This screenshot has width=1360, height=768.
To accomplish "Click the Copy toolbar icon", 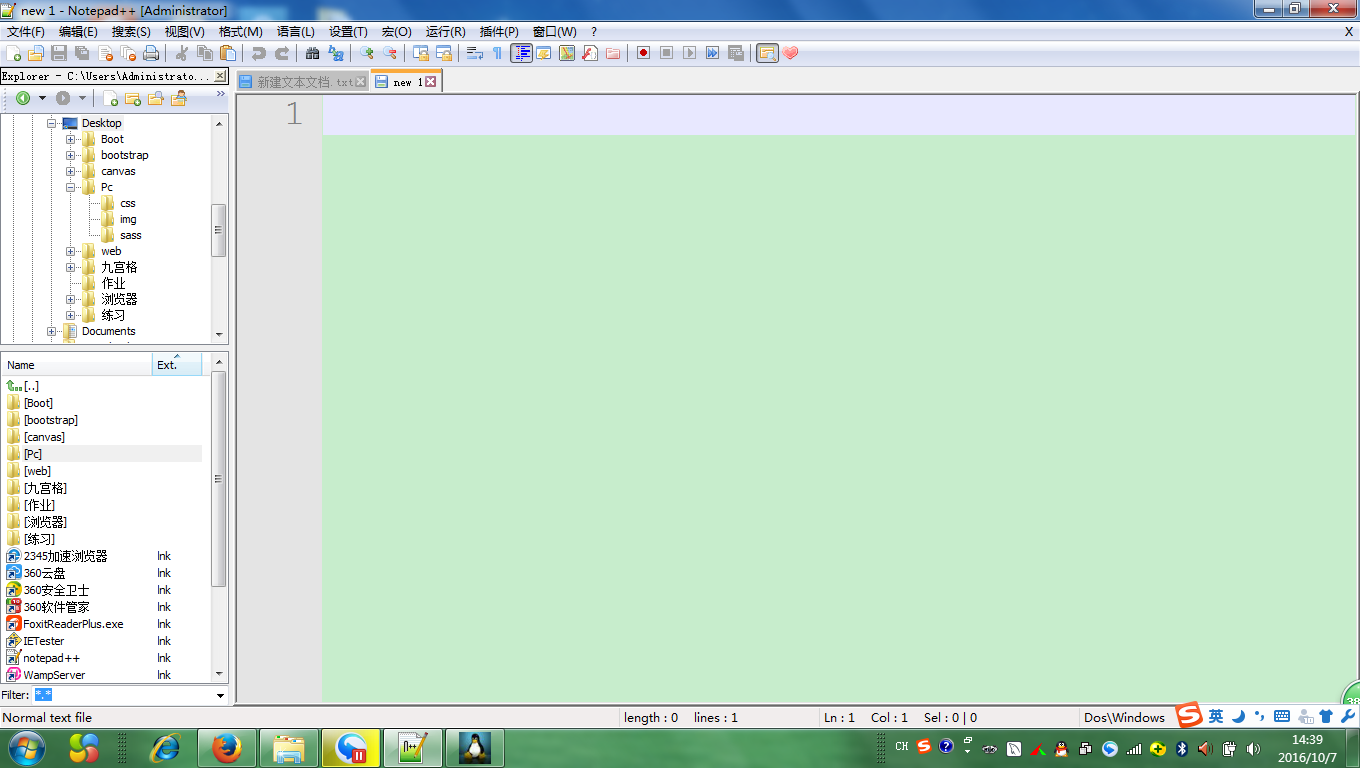I will tap(205, 53).
